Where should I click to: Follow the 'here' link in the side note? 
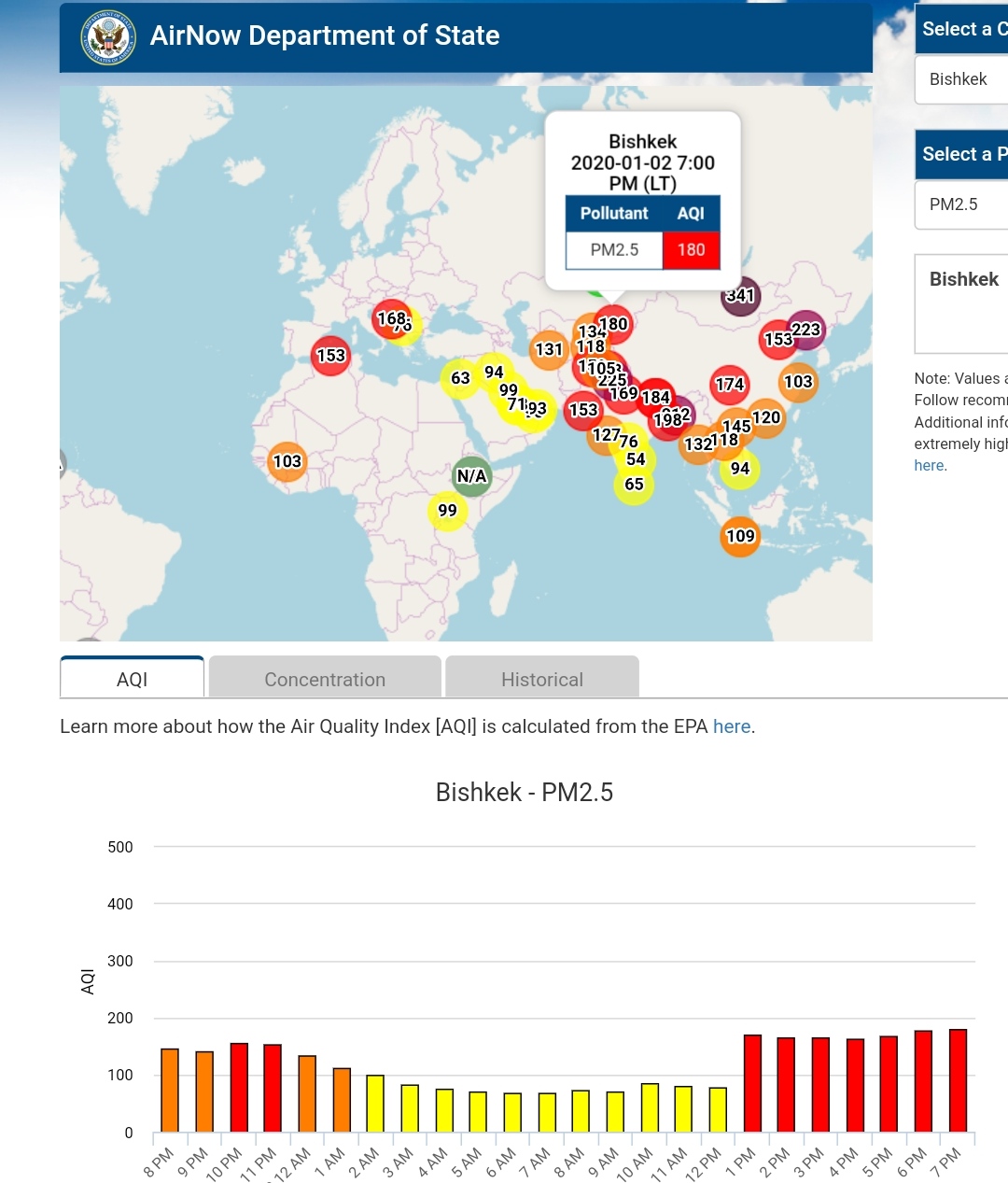click(x=930, y=466)
